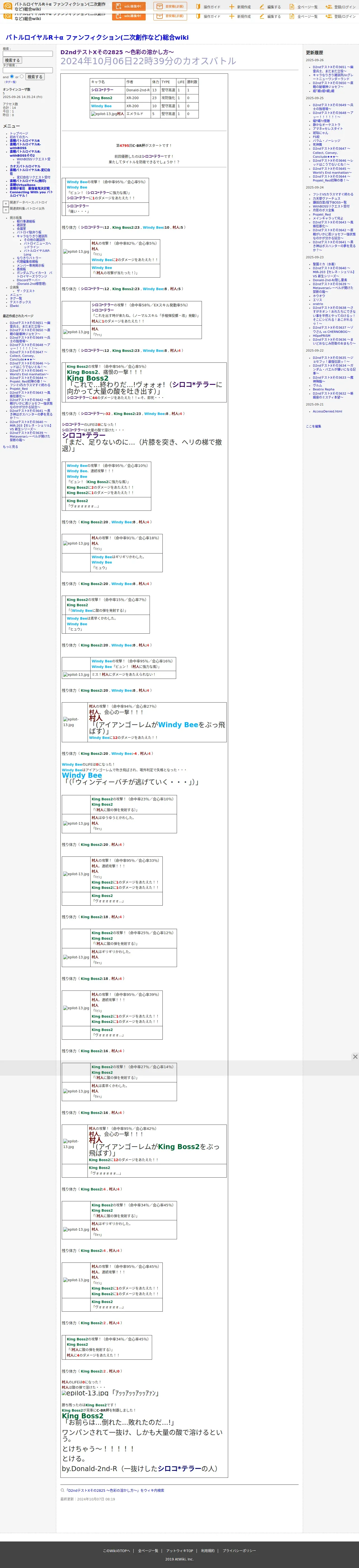Open 代理編集依頼板 link
Screen dimensions: 359x1568
tap(27, 262)
